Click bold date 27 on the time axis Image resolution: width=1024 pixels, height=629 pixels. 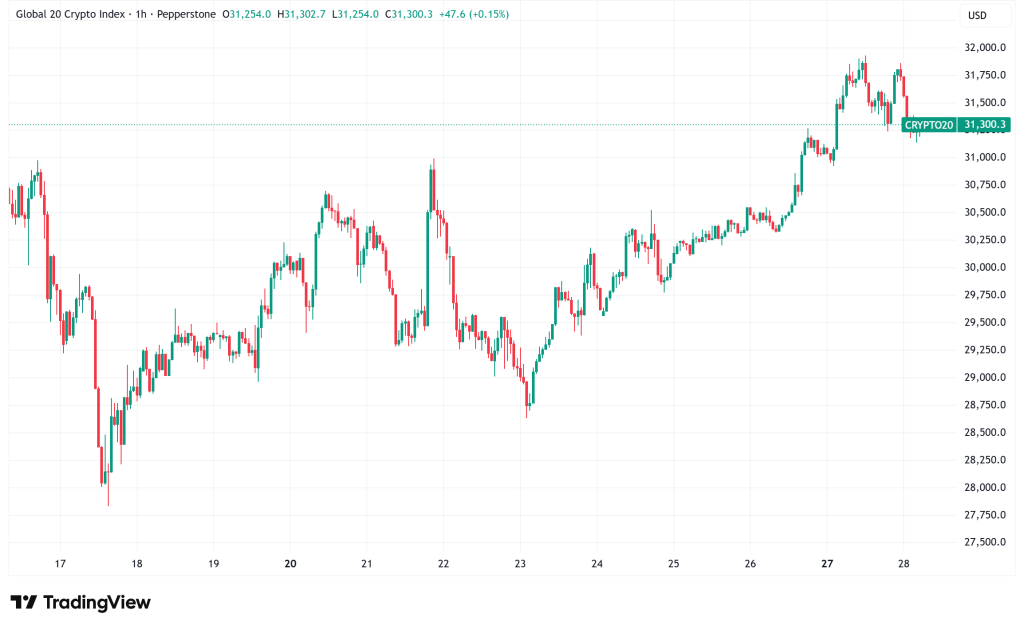(x=827, y=563)
